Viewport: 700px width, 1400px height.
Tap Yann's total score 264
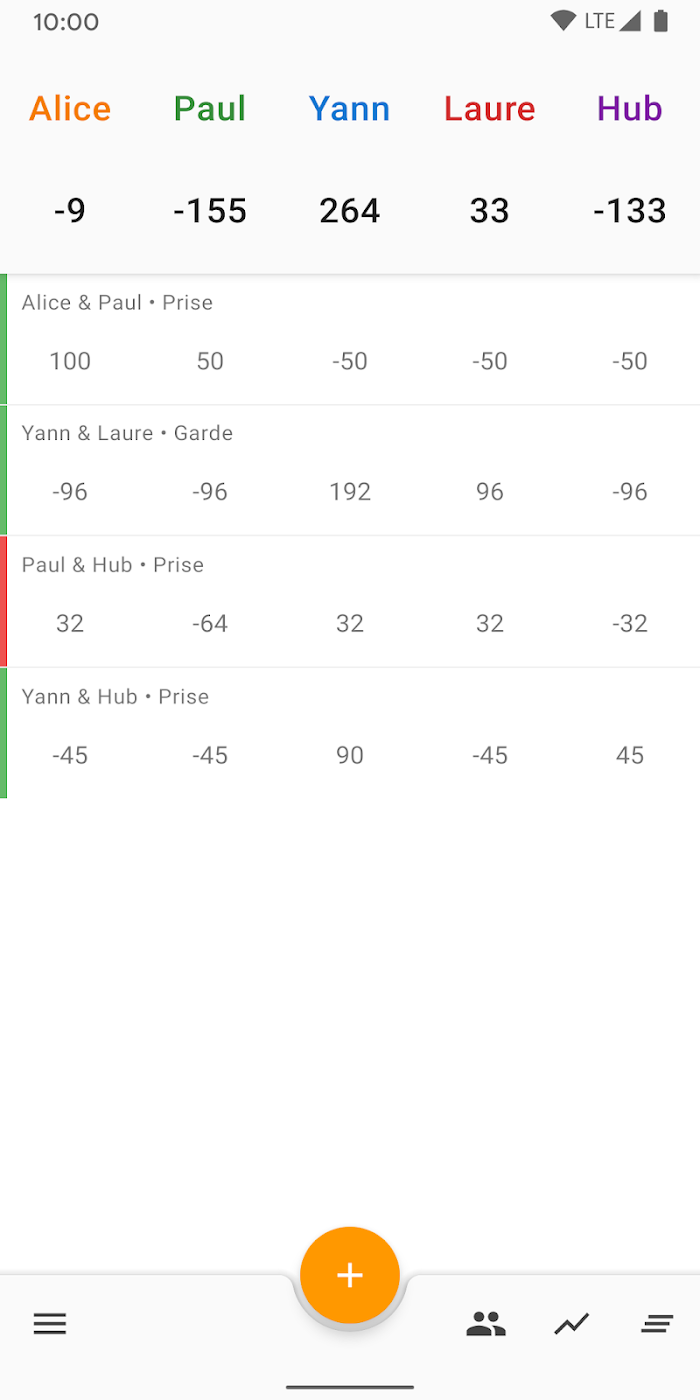click(x=350, y=211)
